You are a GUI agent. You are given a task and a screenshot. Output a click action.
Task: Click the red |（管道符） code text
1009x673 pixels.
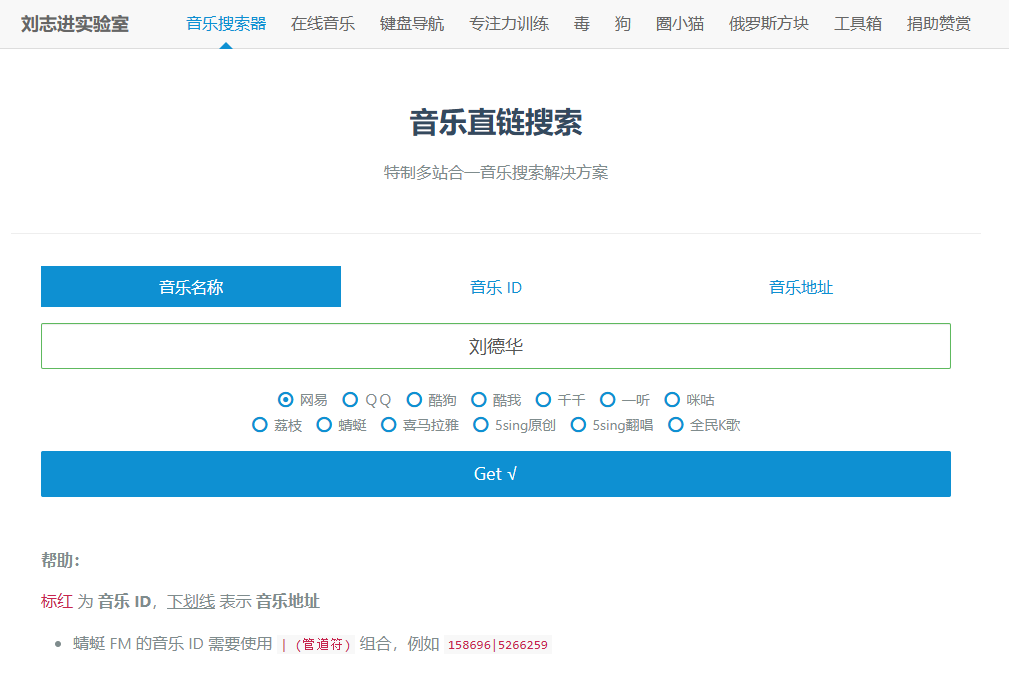pos(316,645)
